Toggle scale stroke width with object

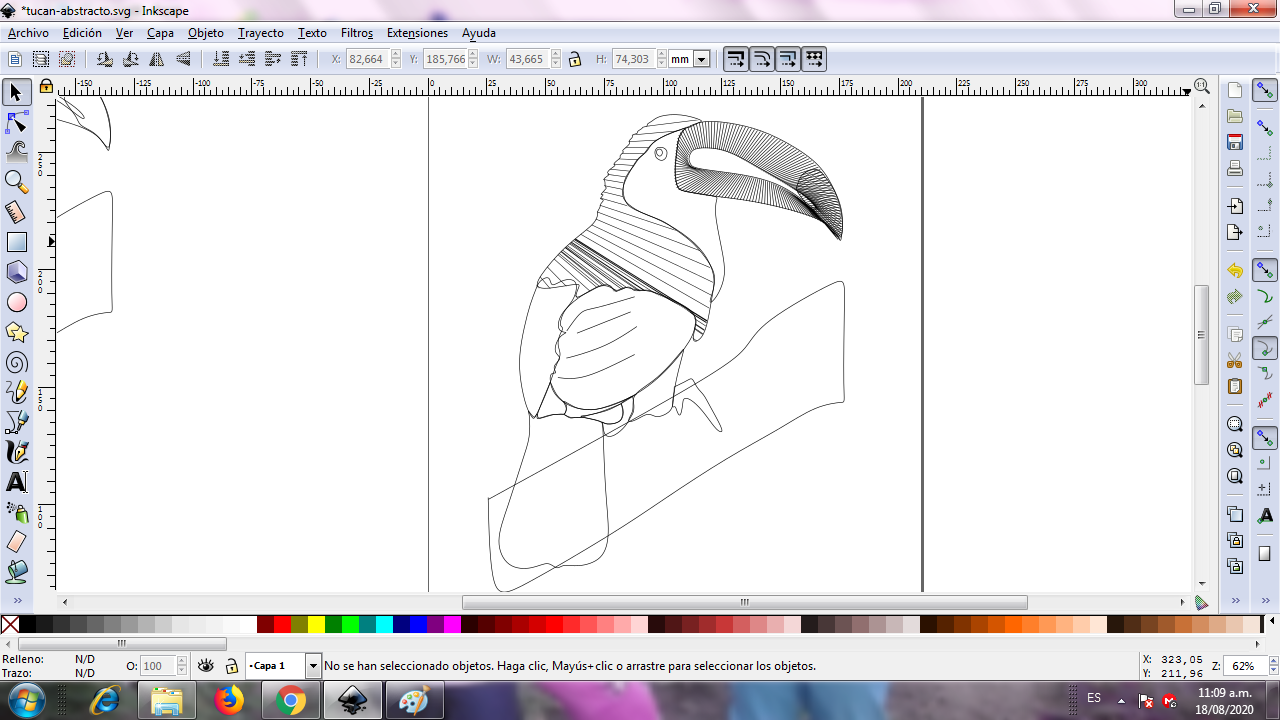coord(736,59)
